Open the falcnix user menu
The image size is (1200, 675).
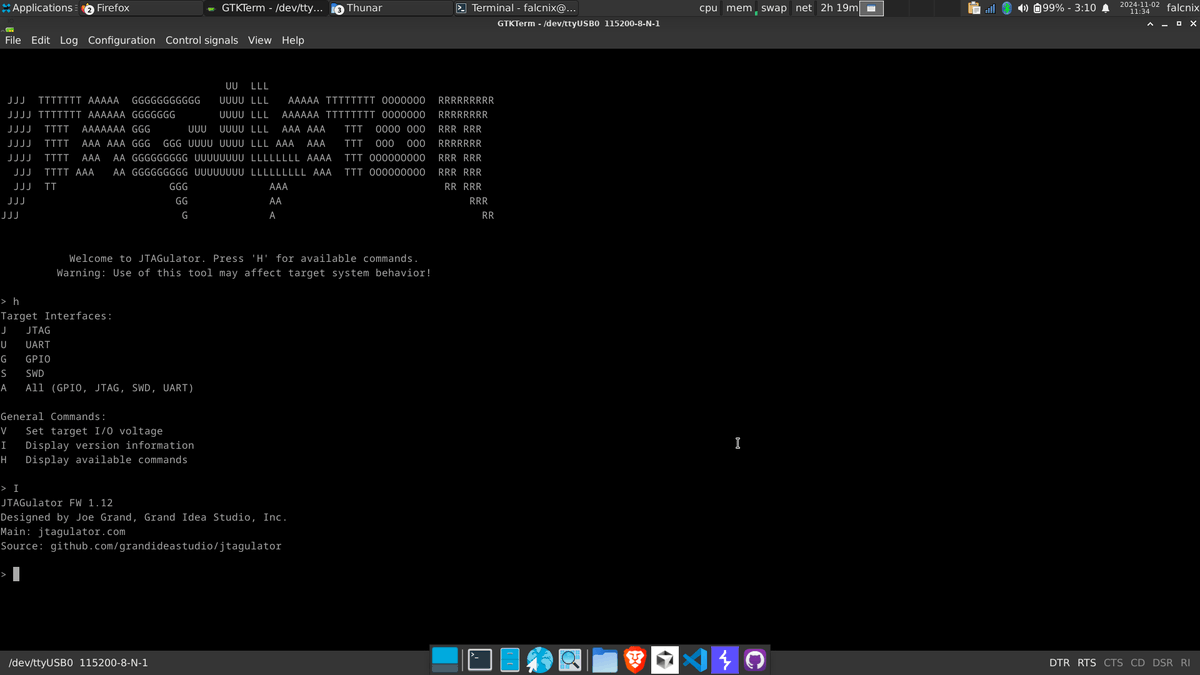[1182, 8]
